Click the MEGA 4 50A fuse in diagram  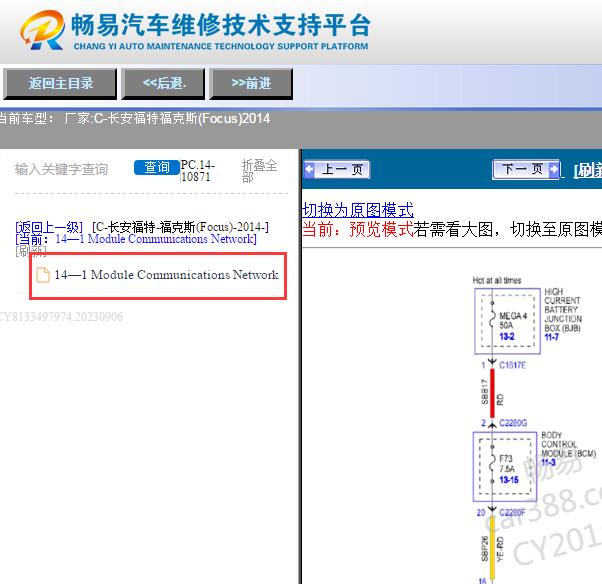[x=513, y=320]
